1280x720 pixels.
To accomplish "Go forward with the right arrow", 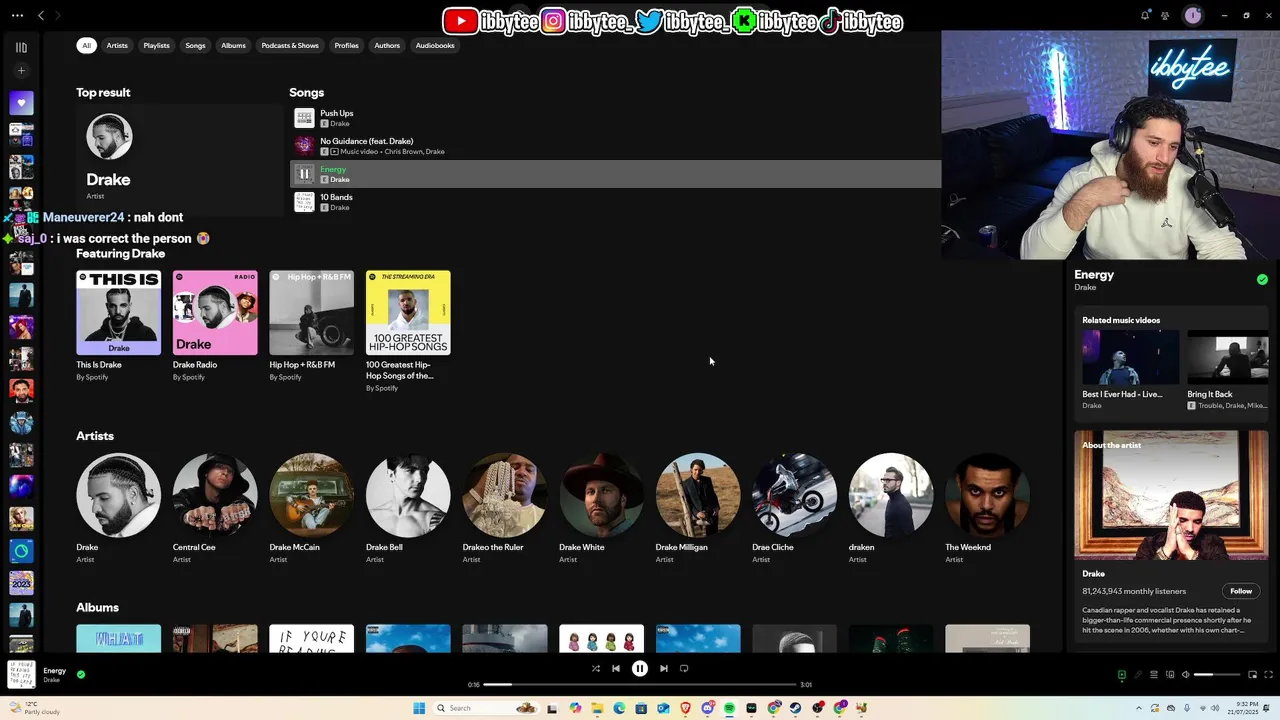I will [x=57, y=15].
